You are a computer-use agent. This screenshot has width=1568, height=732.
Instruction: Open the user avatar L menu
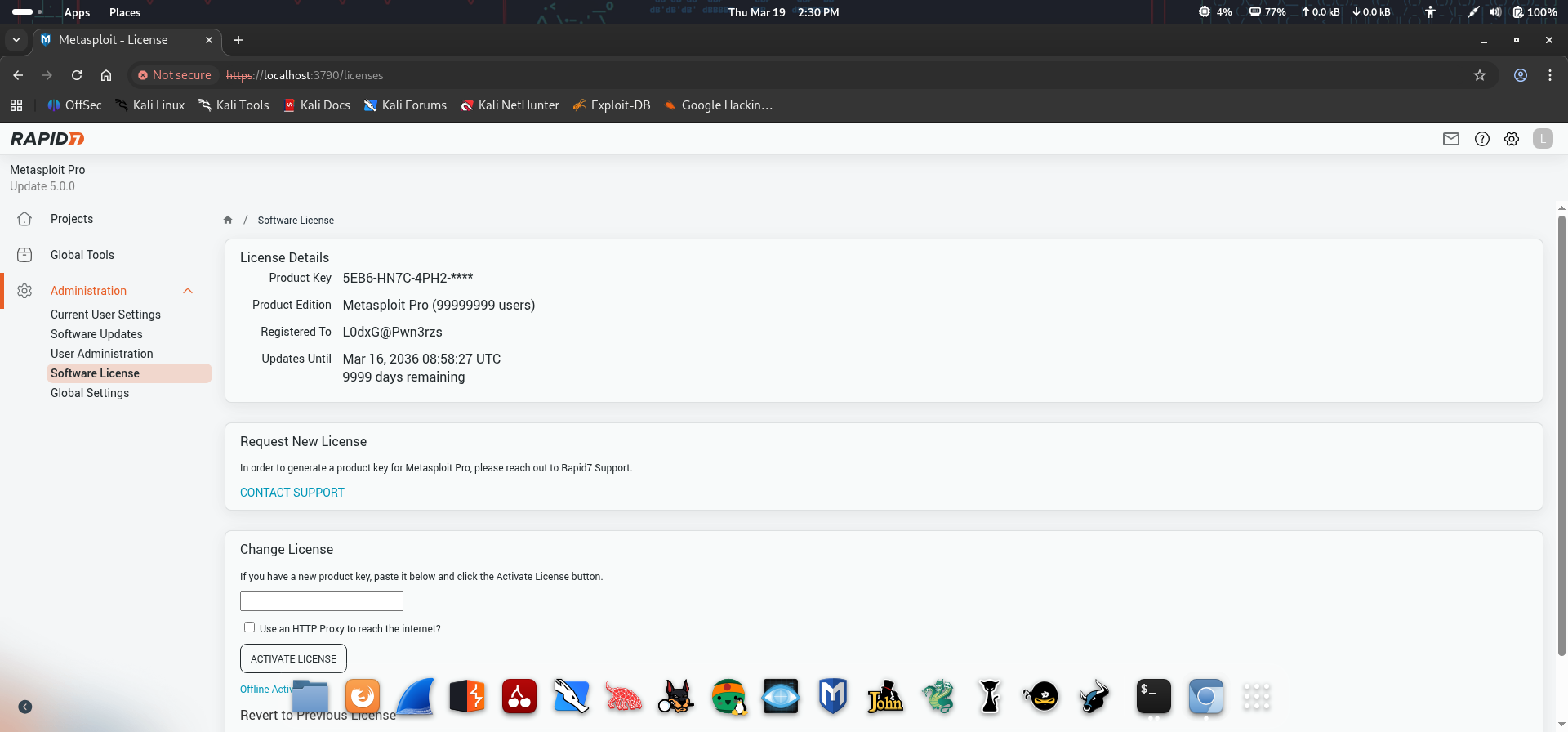pos(1543,139)
